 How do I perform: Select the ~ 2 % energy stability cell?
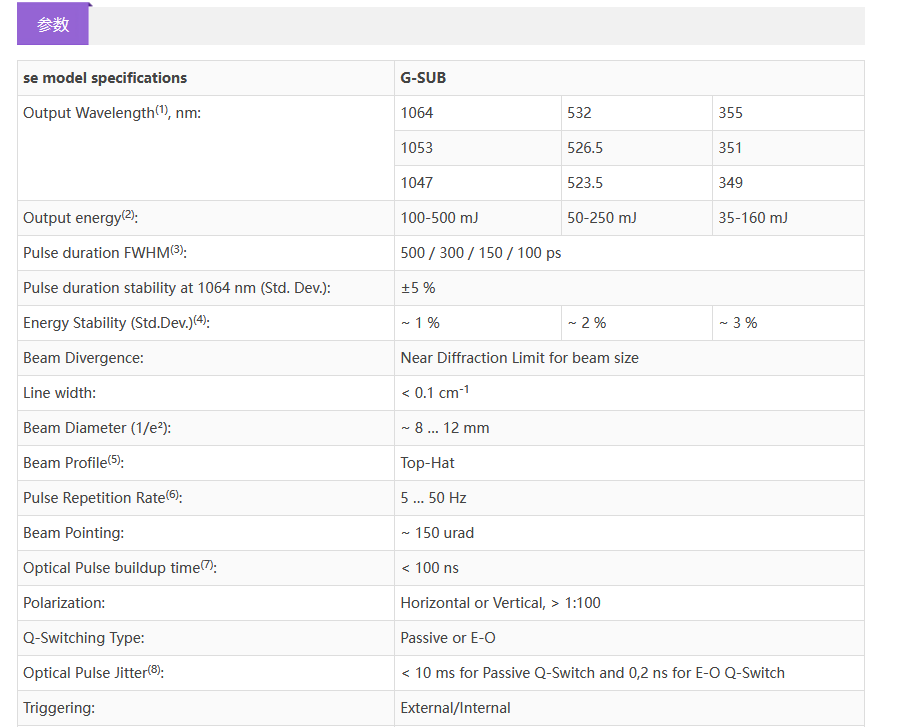pos(587,323)
